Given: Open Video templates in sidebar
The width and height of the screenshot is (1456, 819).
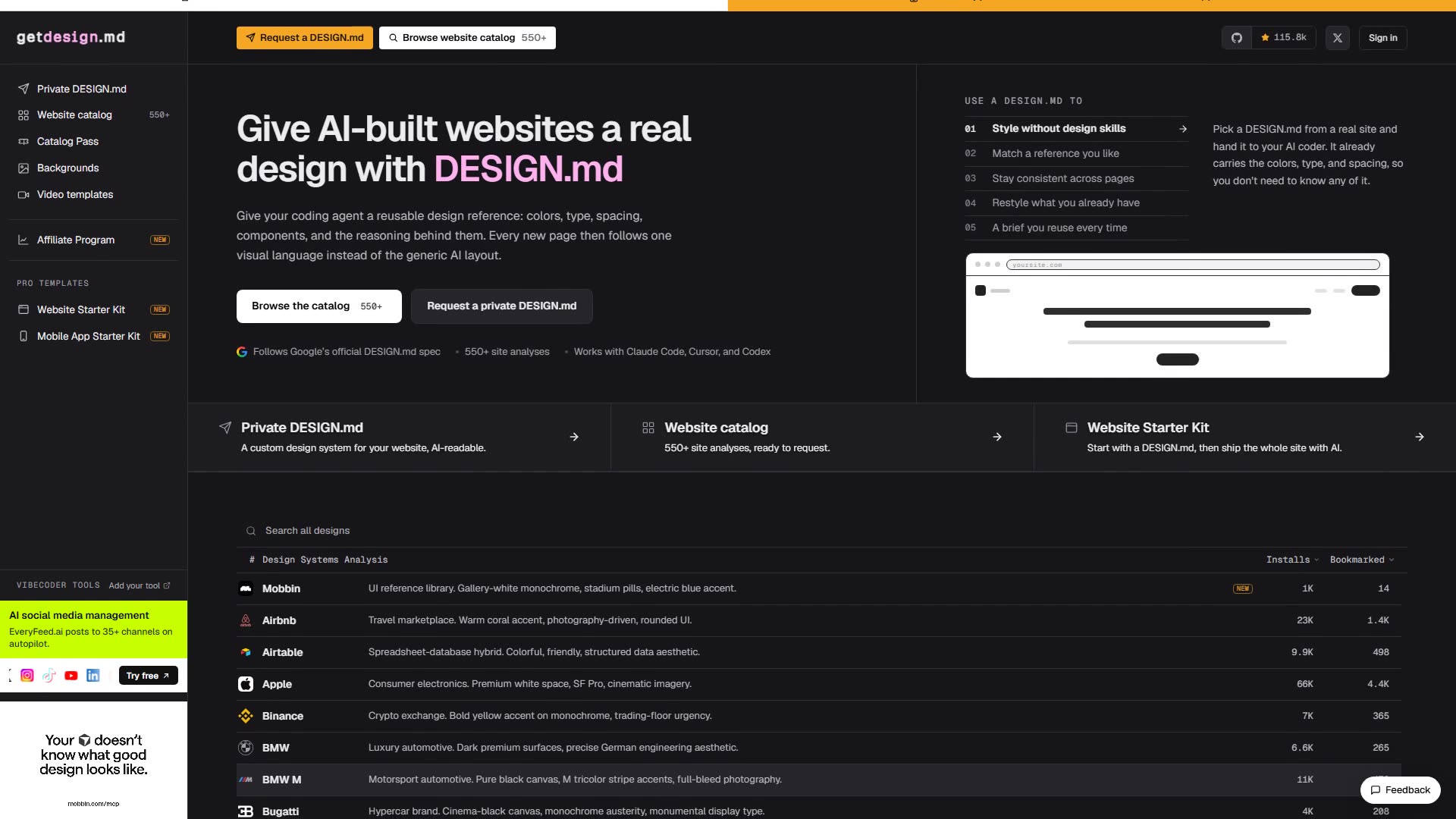Looking at the screenshot, I should 93,195.
